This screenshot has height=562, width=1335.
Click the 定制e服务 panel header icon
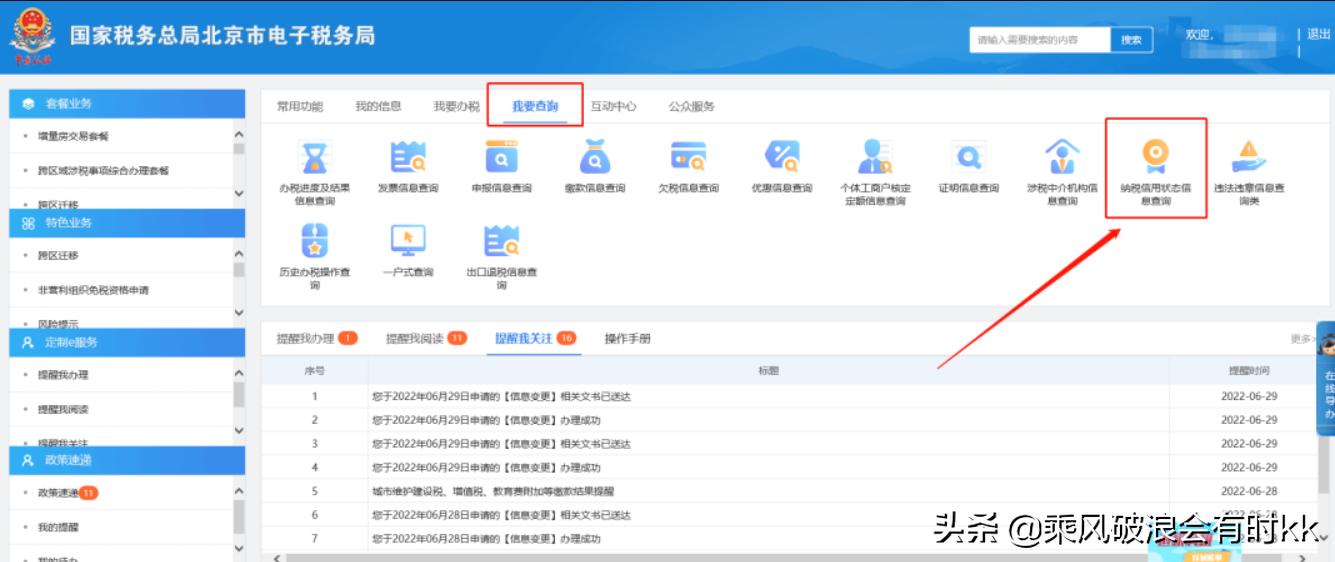click(x=27, y=342)
